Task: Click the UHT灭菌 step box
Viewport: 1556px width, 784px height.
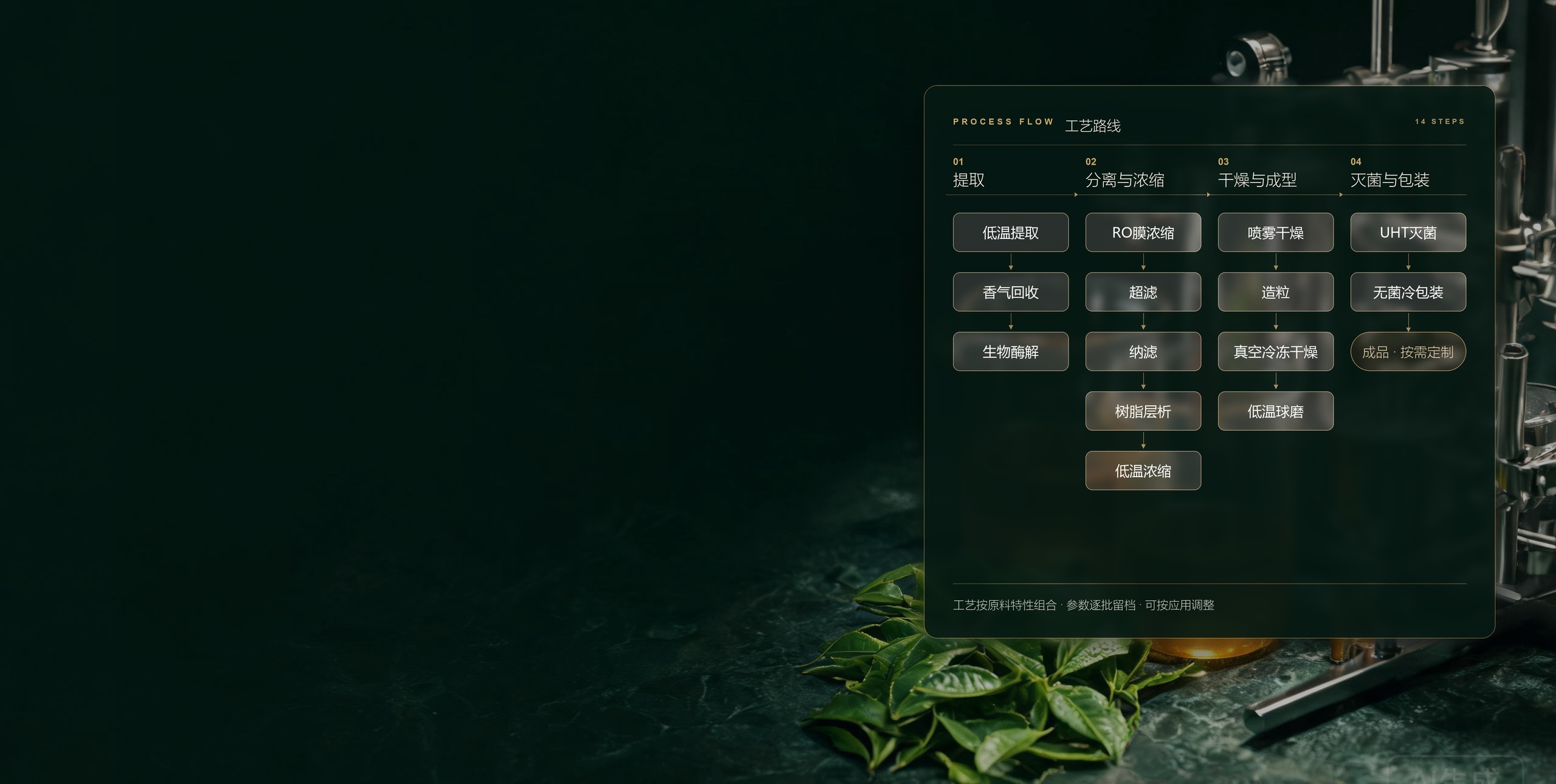Action: tap(1408, 232)
